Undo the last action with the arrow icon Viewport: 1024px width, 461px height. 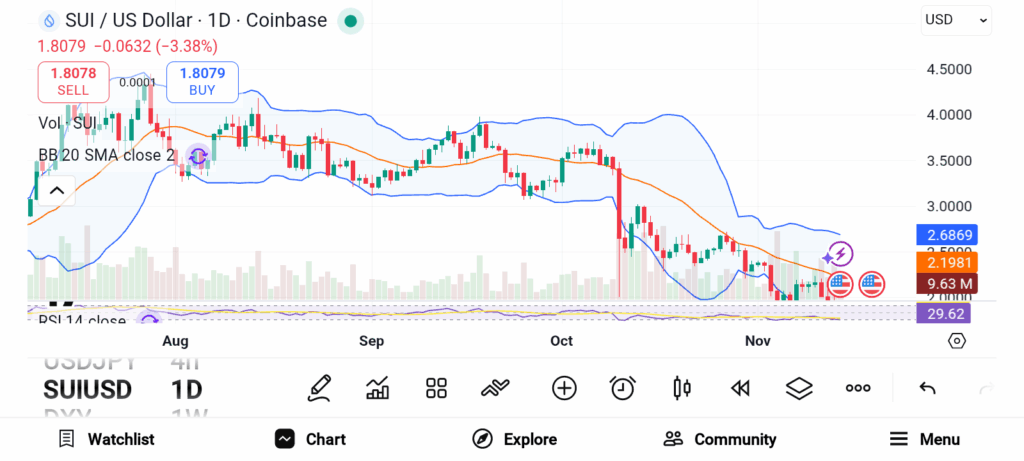point(927,388)
